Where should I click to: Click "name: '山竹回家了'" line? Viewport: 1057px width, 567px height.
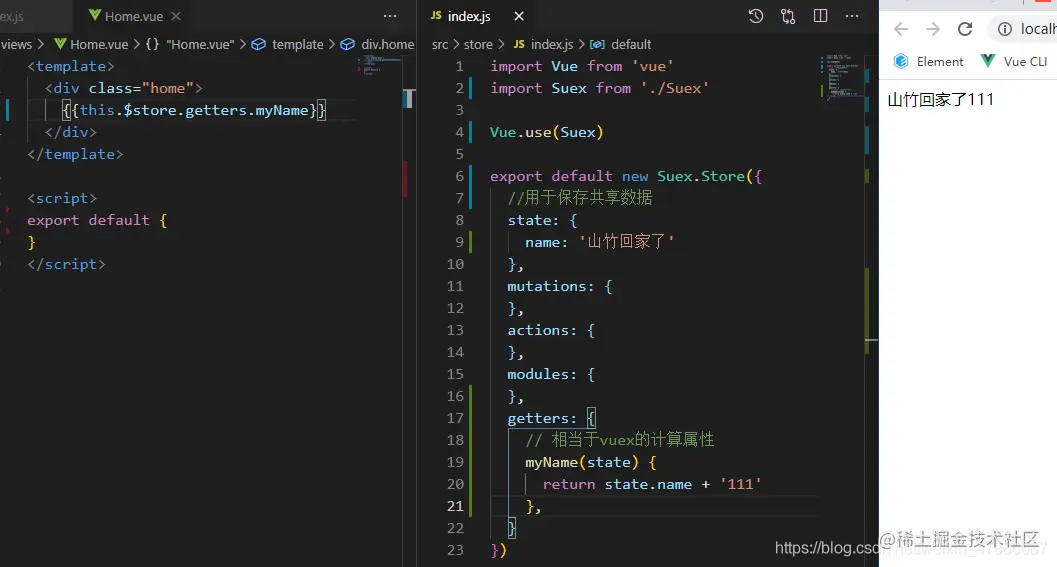click(x=600, y=242)
